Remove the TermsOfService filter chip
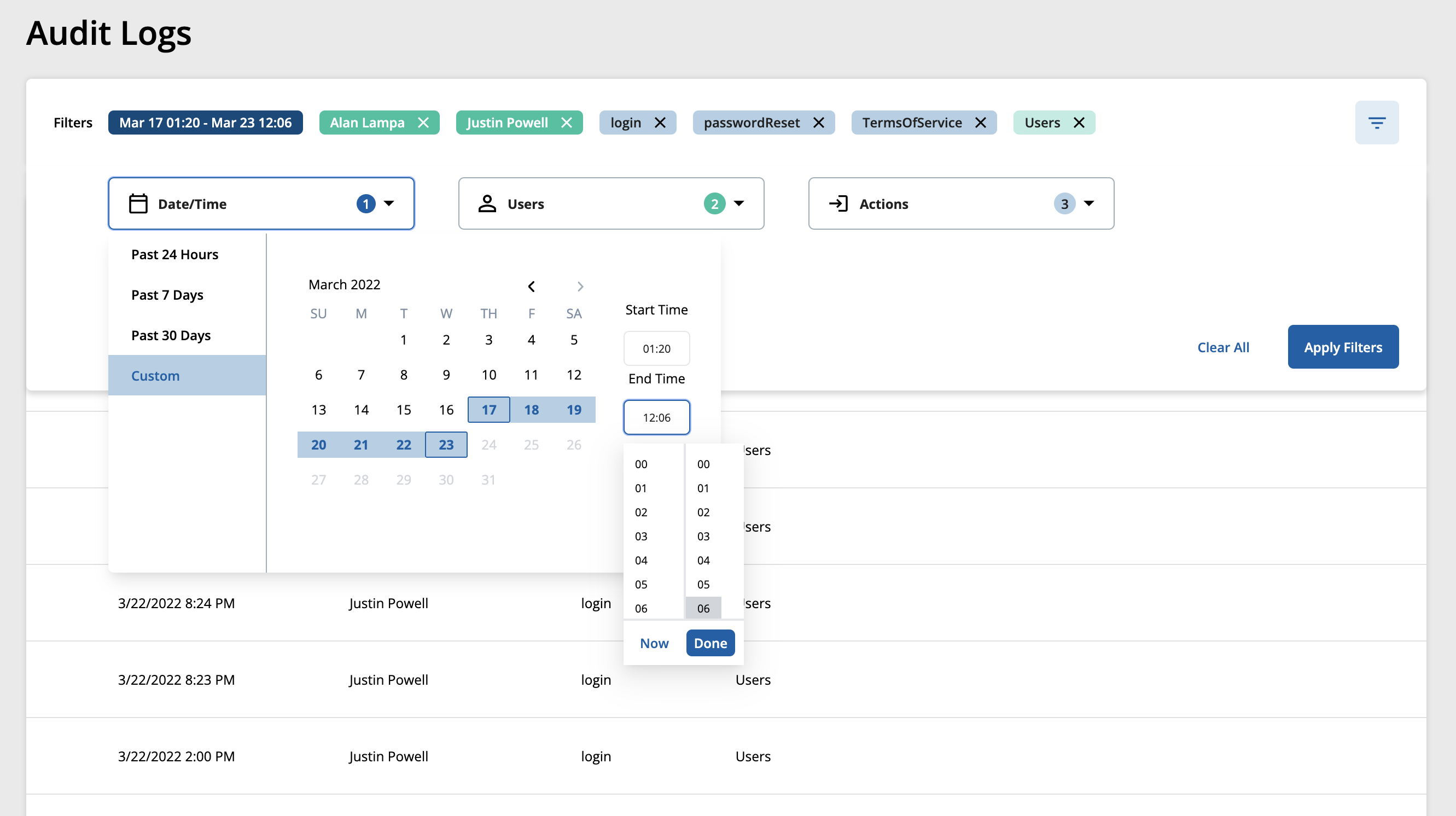The height and width of the screenshot is (816, 1456). [981, 123]
